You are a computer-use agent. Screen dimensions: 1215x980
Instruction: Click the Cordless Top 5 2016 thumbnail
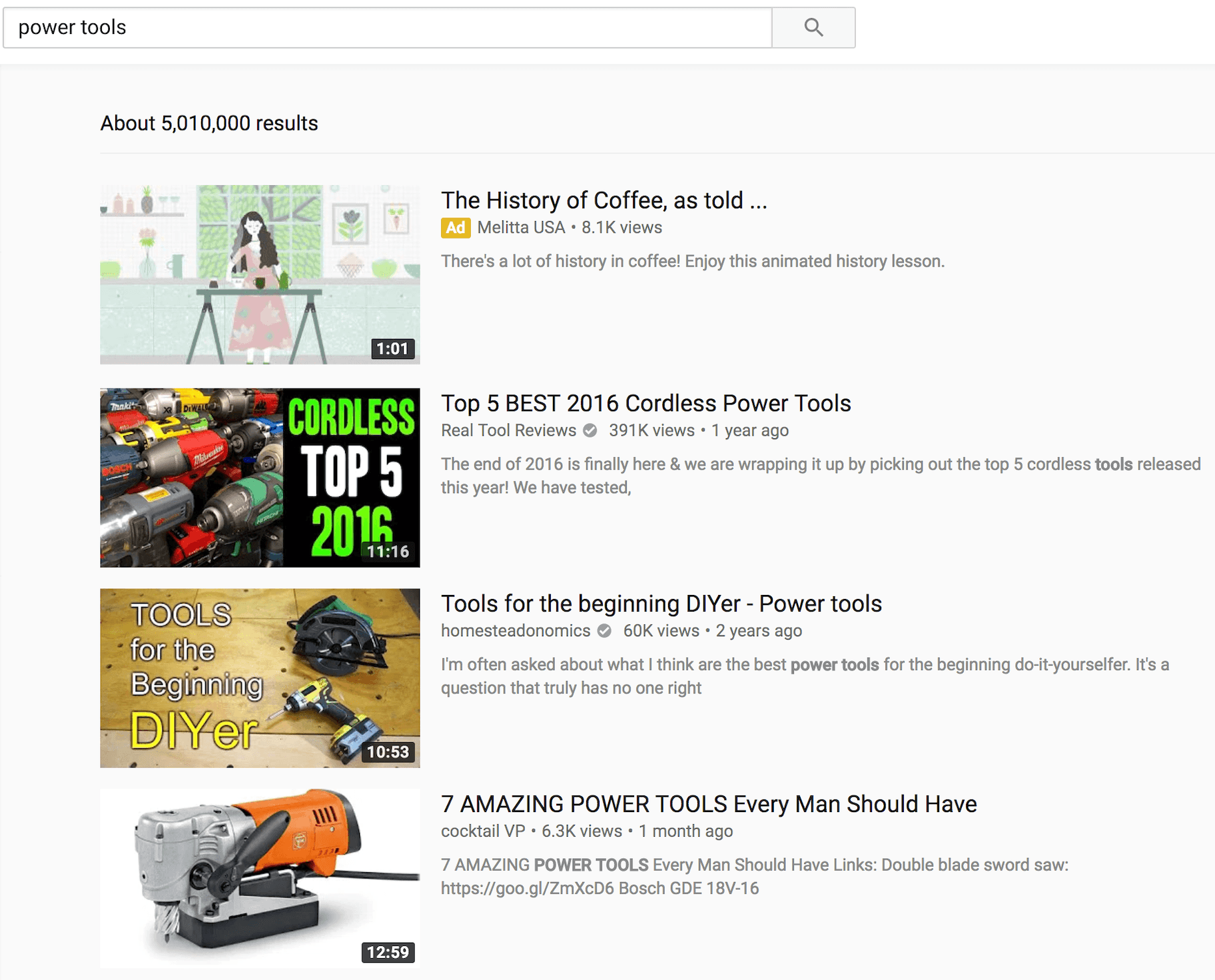[x=260, y=477]
